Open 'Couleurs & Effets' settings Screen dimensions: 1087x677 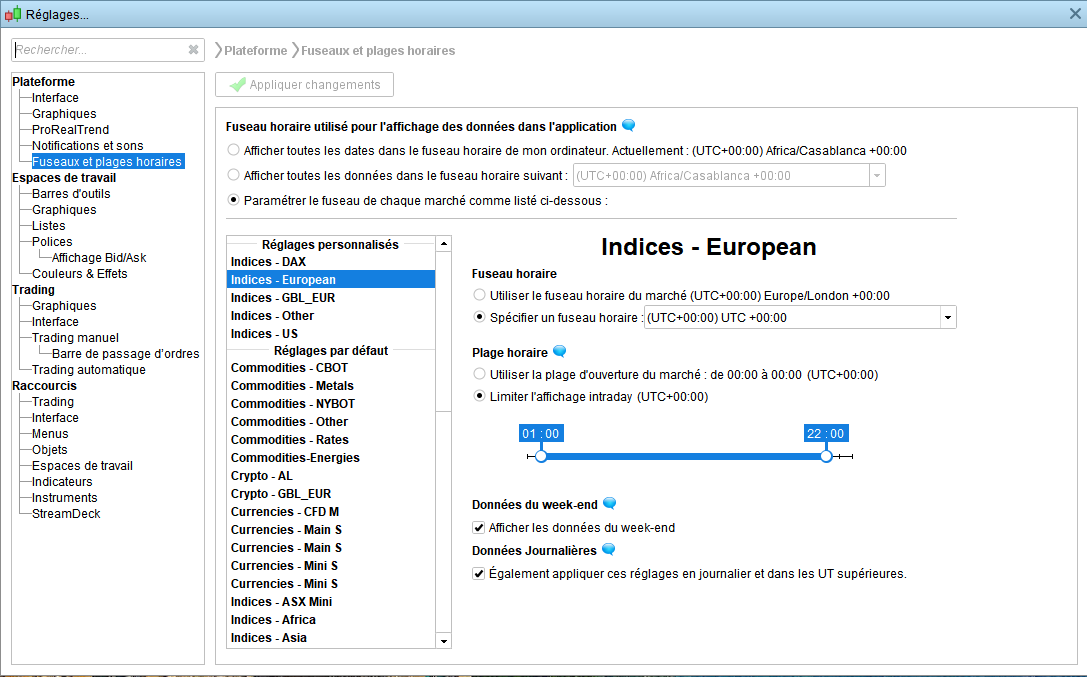80,274
